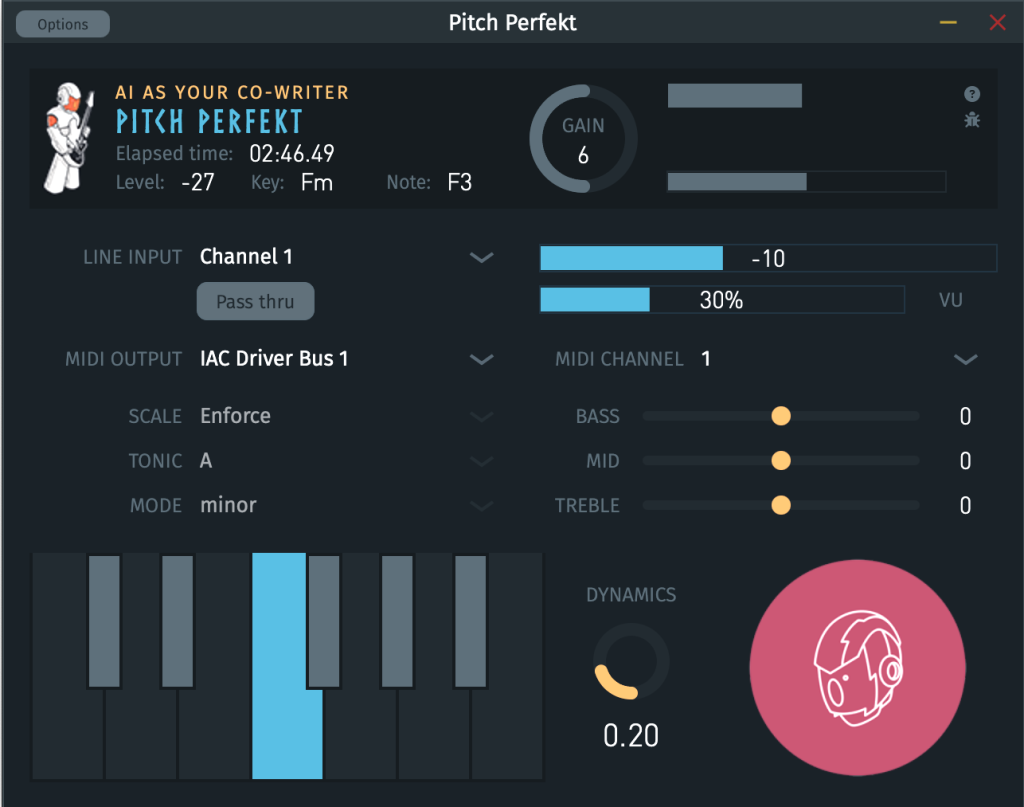Adjust the GAIN knob

click(581, 138)
